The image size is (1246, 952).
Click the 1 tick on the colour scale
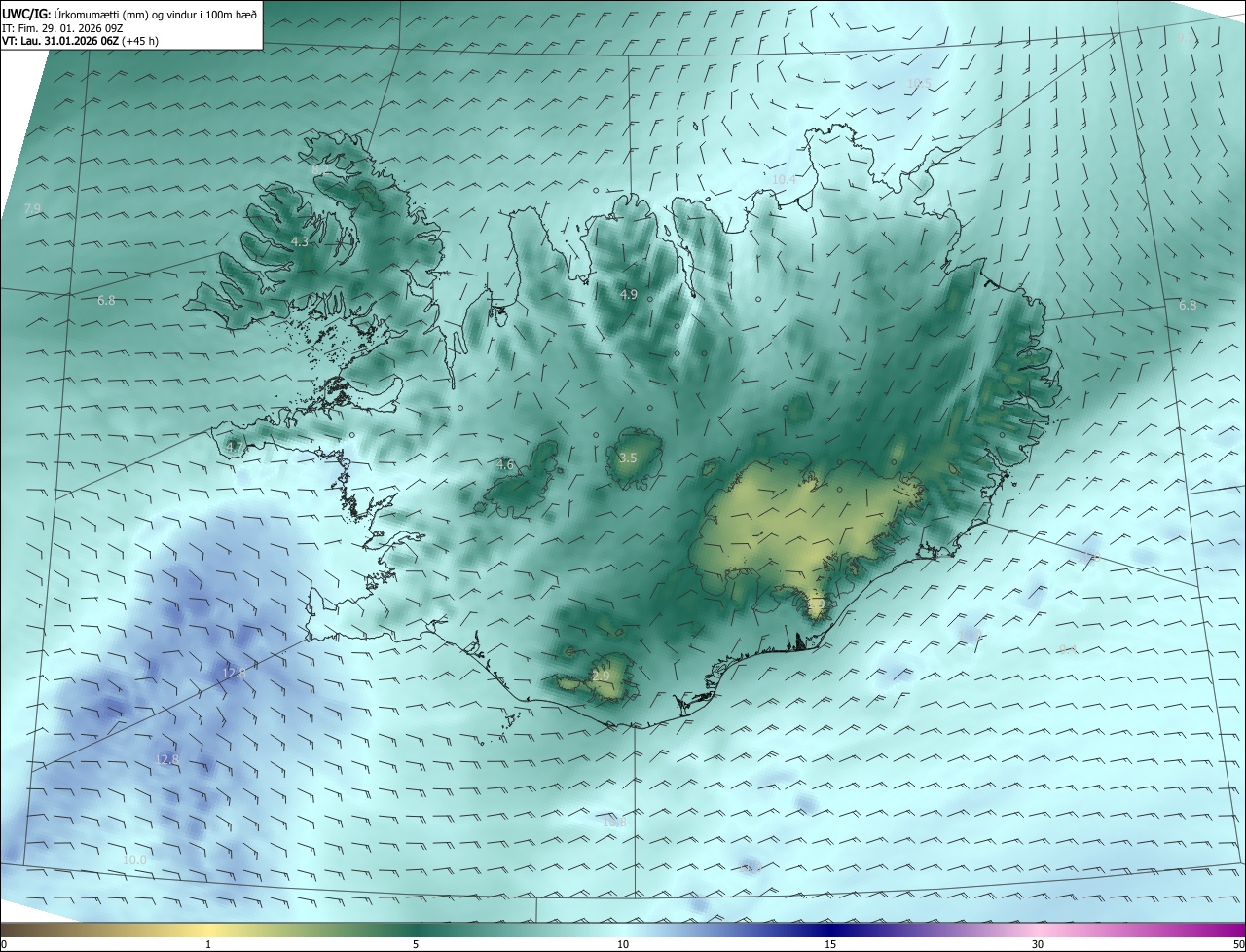click(208, 944)
